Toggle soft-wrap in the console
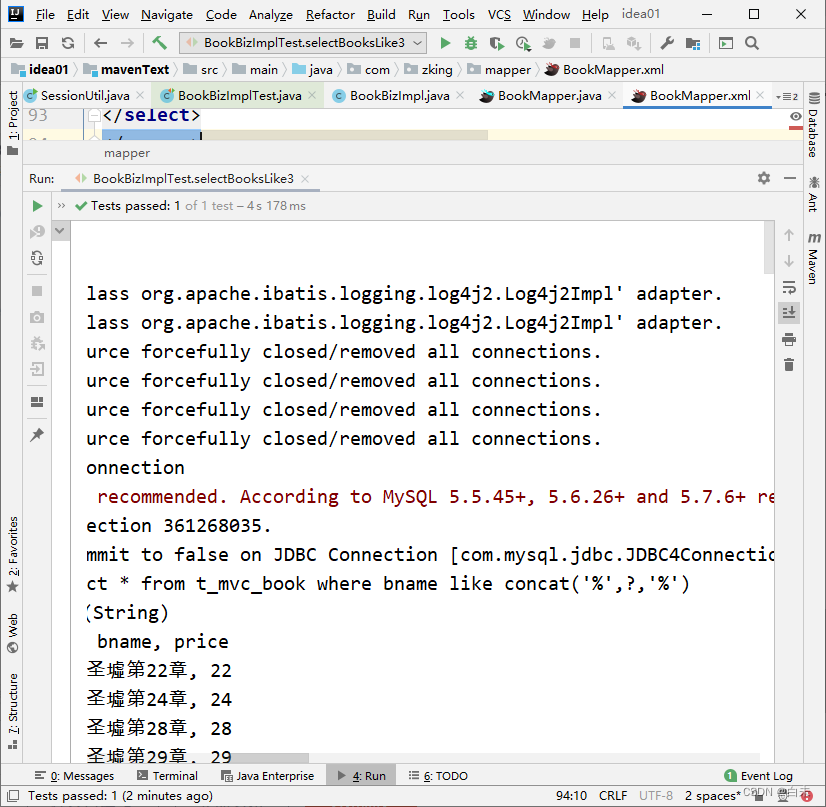Viewport: 826px width, 807px height. [789, 288]
